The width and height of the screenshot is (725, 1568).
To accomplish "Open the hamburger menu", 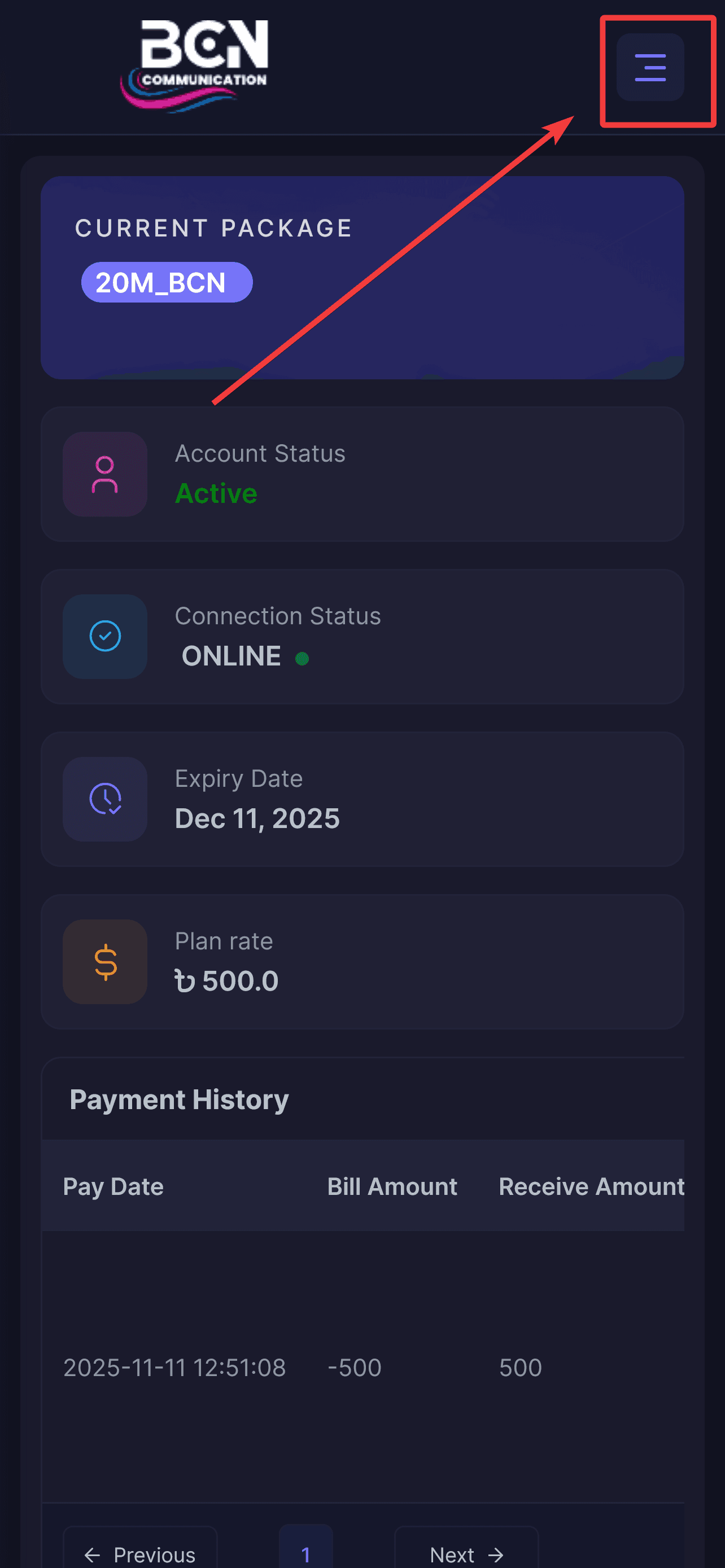I will point(649,67).
